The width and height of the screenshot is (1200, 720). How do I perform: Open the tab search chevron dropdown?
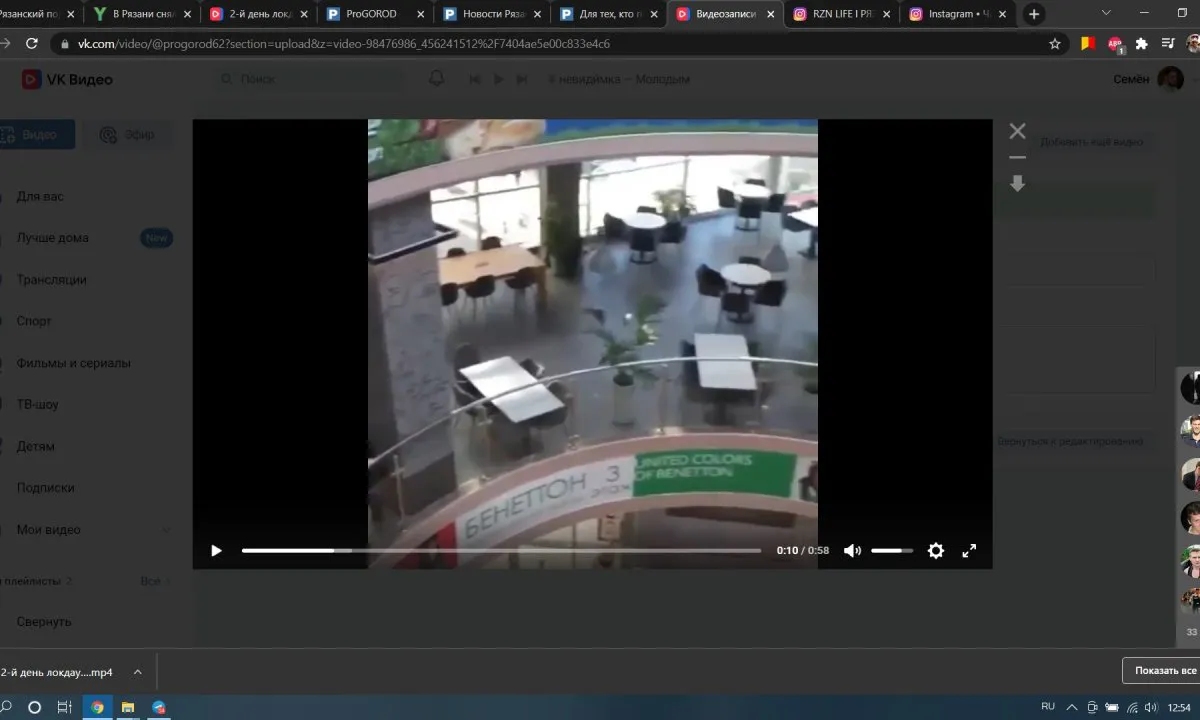coord(1106,13)
